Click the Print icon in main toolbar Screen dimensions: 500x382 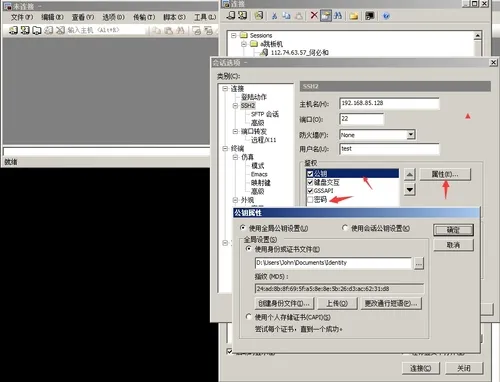pos(197,31)
